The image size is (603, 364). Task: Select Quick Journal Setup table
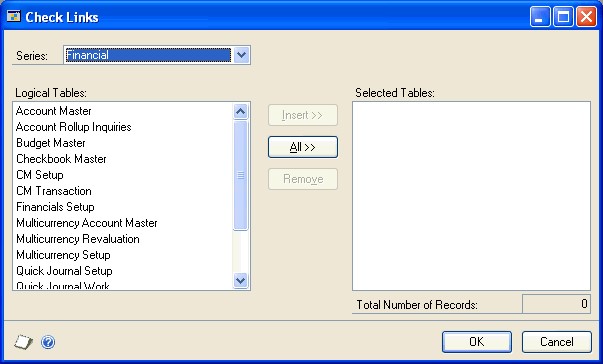64,271
